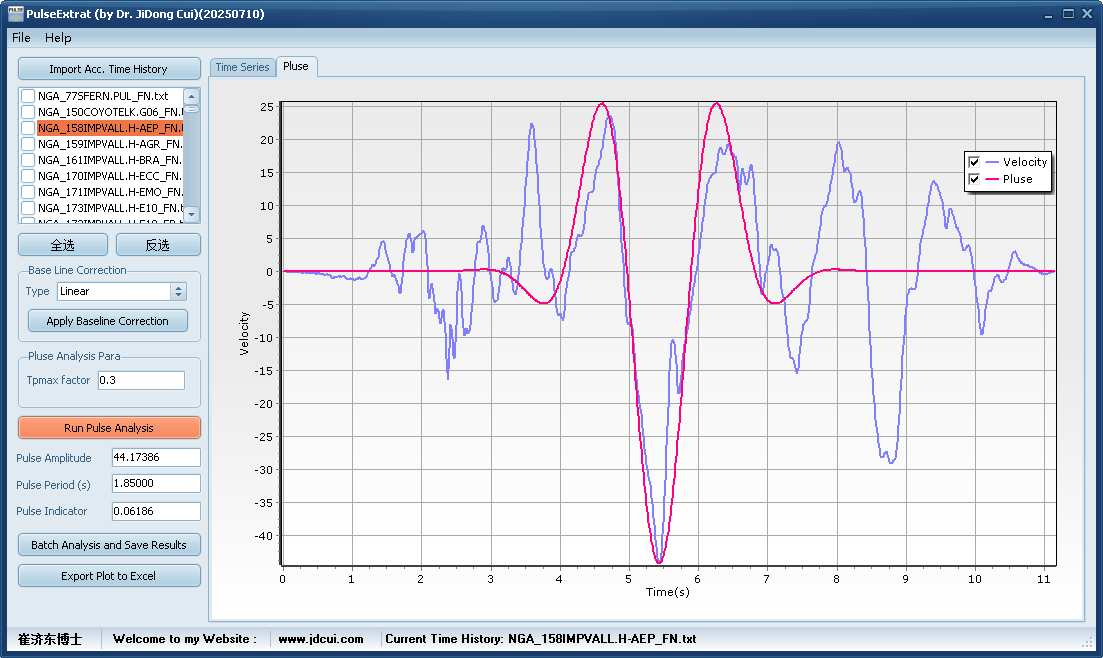Toggle the Pluse series checkbox in legend

(974, 180)
